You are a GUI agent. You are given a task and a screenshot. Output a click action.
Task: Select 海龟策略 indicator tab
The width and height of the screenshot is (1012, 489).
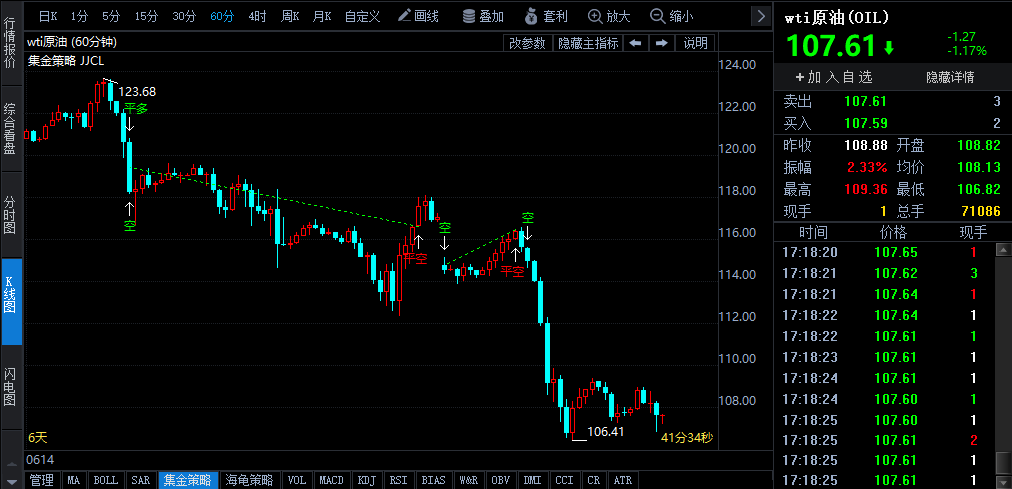pos(249,480)
